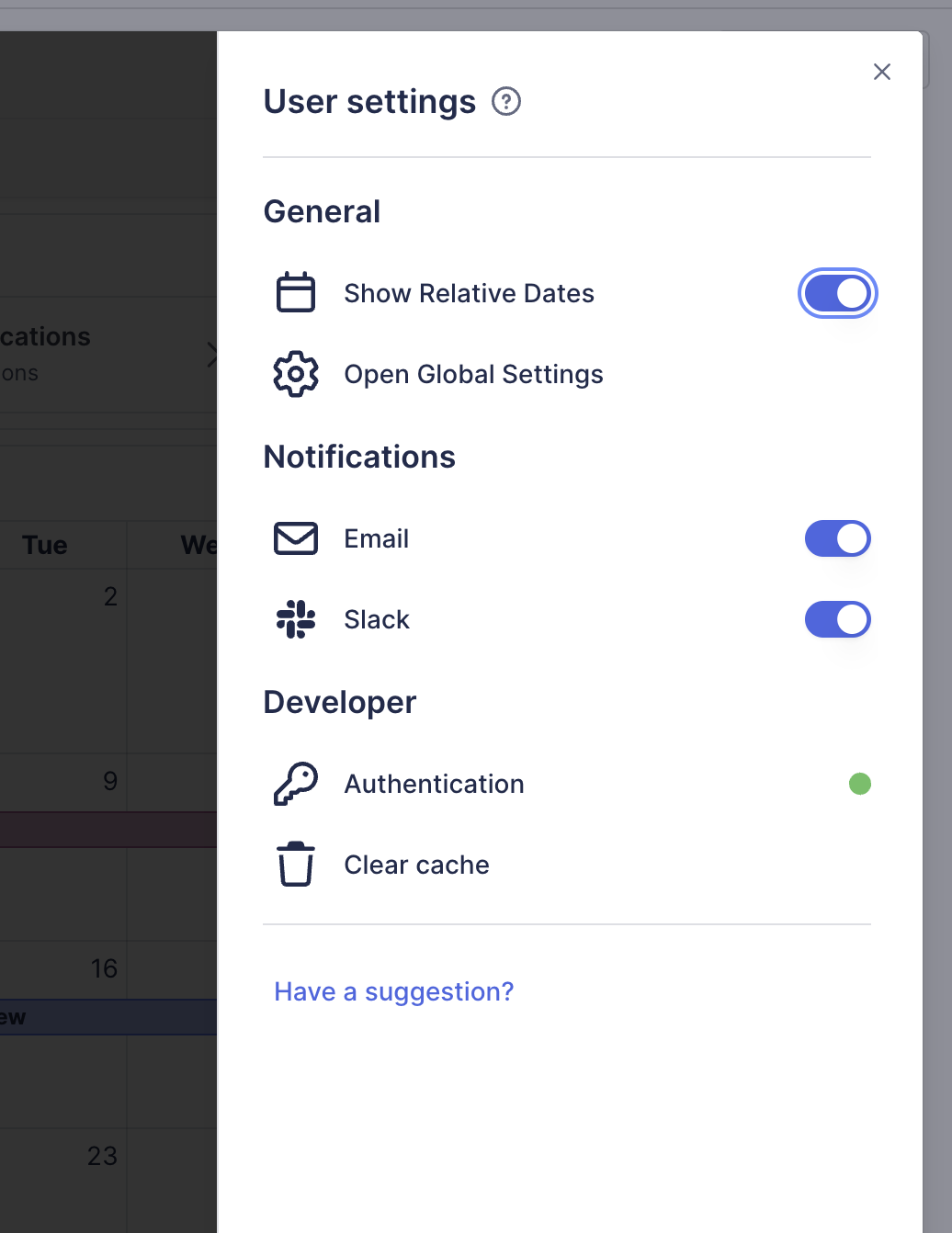Disable the Show Relative Dates toggle
Image resolution: width=952 pixels, height=1233 pixels.
point(837,293)
